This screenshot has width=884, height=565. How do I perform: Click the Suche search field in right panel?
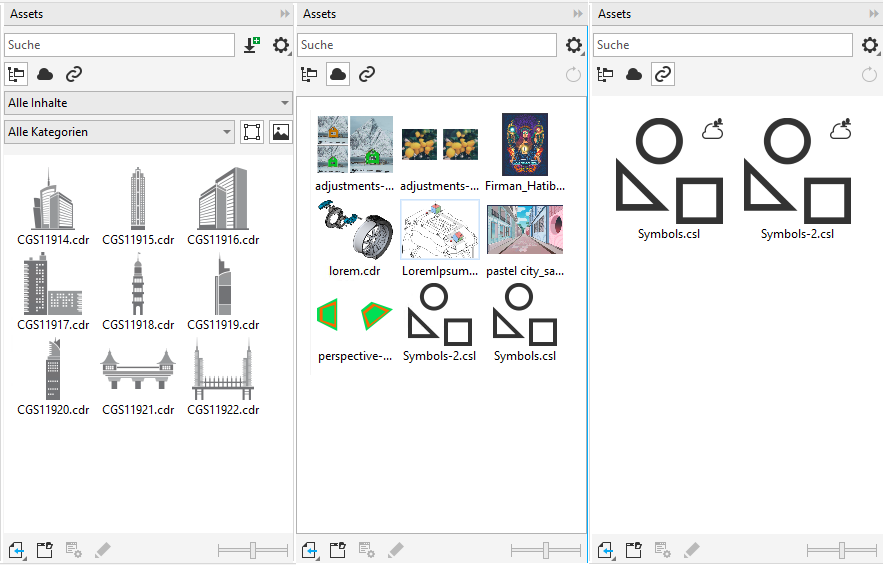coord(723,45)
